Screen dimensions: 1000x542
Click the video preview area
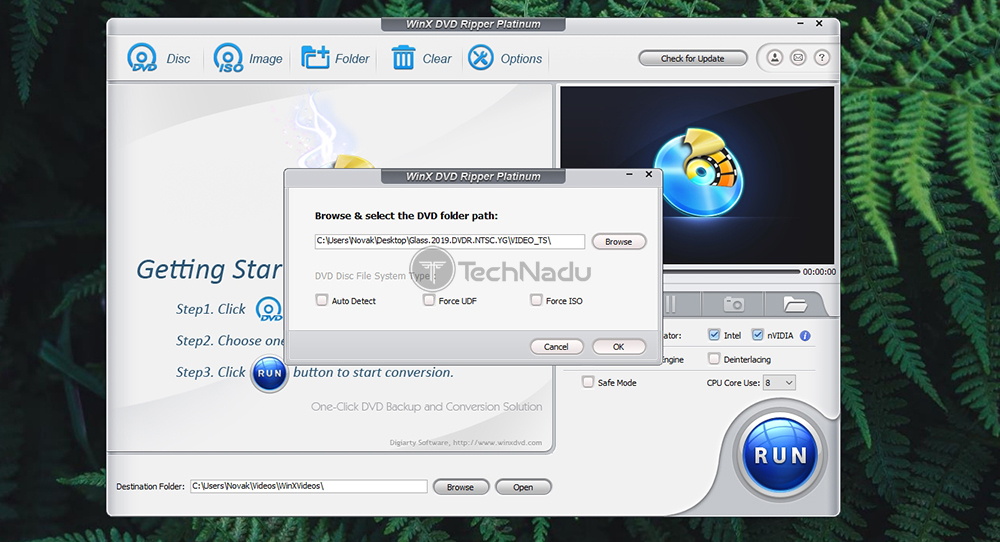(697, 175)
